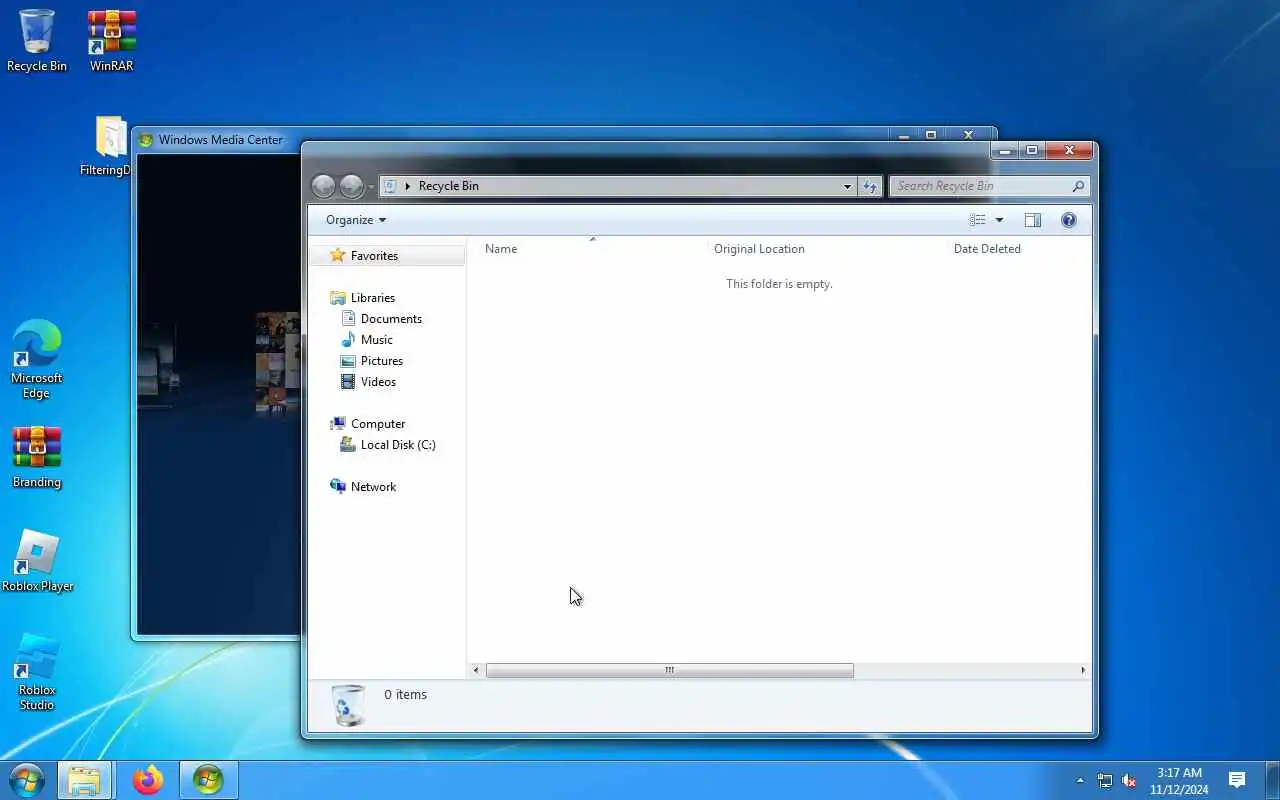Screen dimensions: 1280x800
Task: Open the Recycle Bin desktop icon
Action: (x=37, y=40)
